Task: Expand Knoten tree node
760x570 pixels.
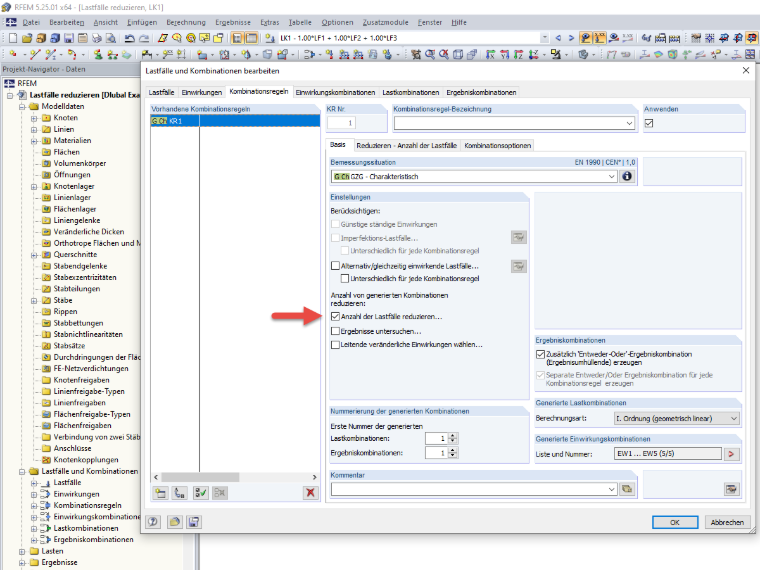Action: pyautogui.click(x=34, y=118)
